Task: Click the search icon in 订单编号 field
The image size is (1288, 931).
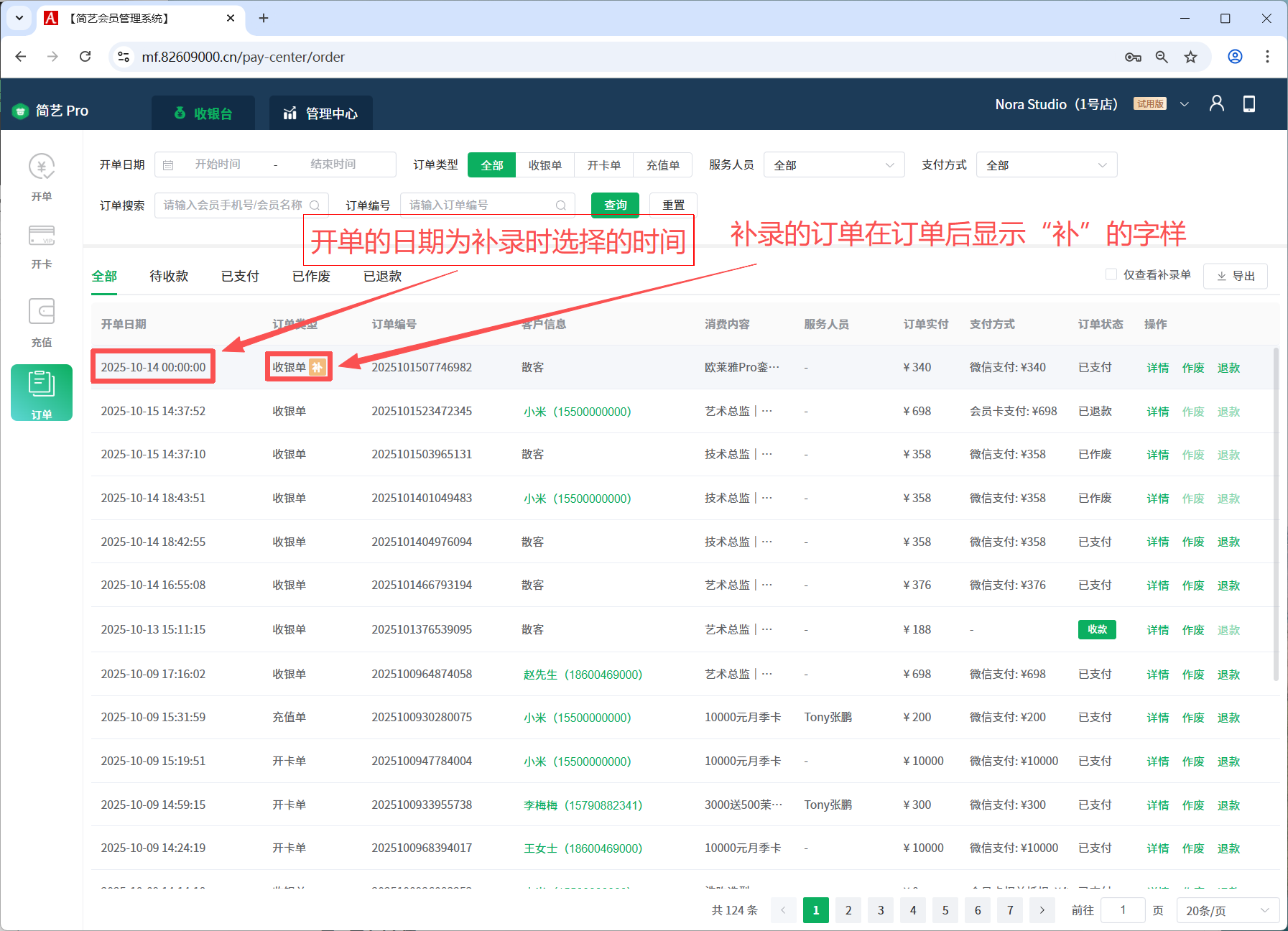Action: coord(560,205)
